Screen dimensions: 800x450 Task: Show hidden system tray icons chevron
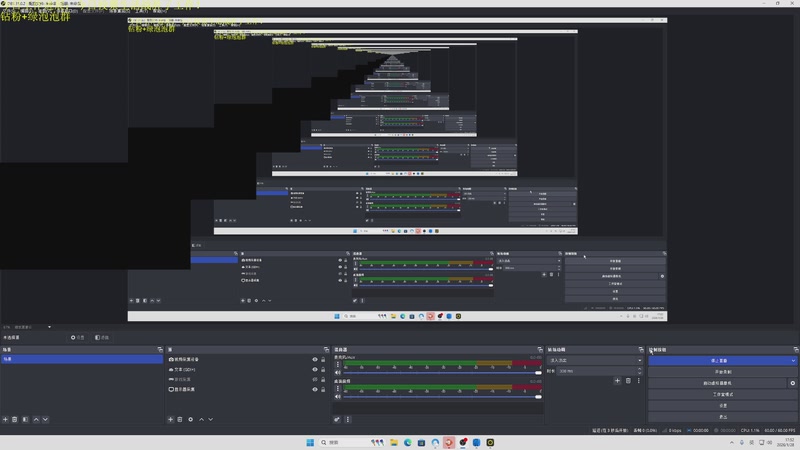(732, 442)
